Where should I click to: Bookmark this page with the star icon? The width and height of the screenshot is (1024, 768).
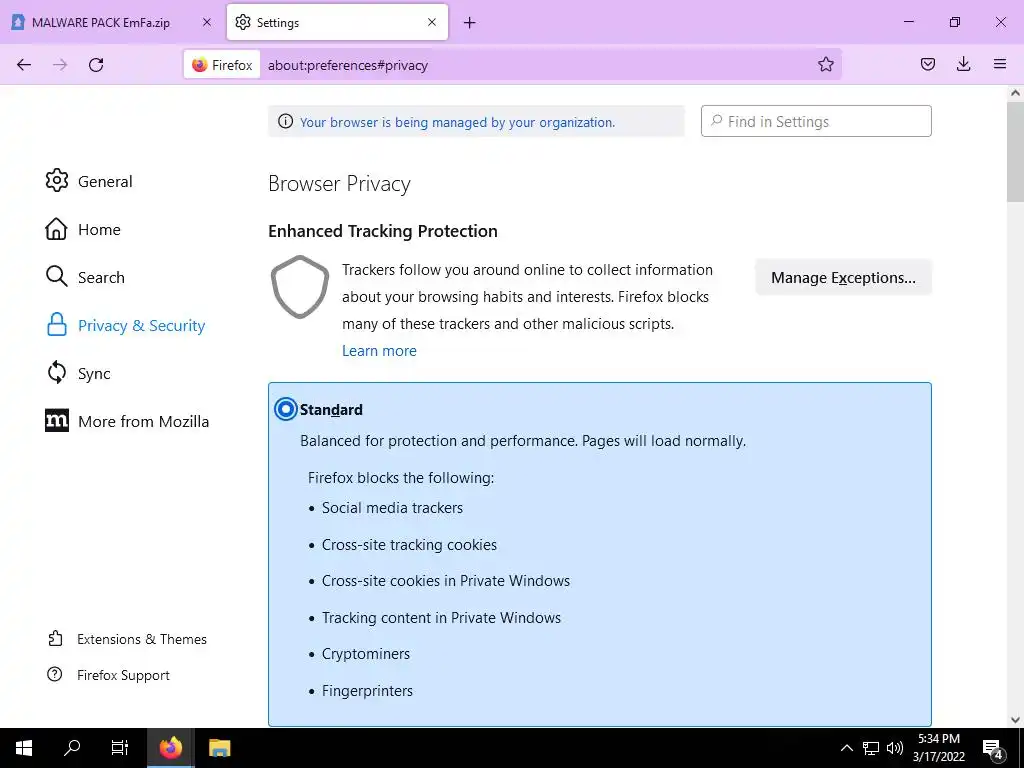click(825, 64)
